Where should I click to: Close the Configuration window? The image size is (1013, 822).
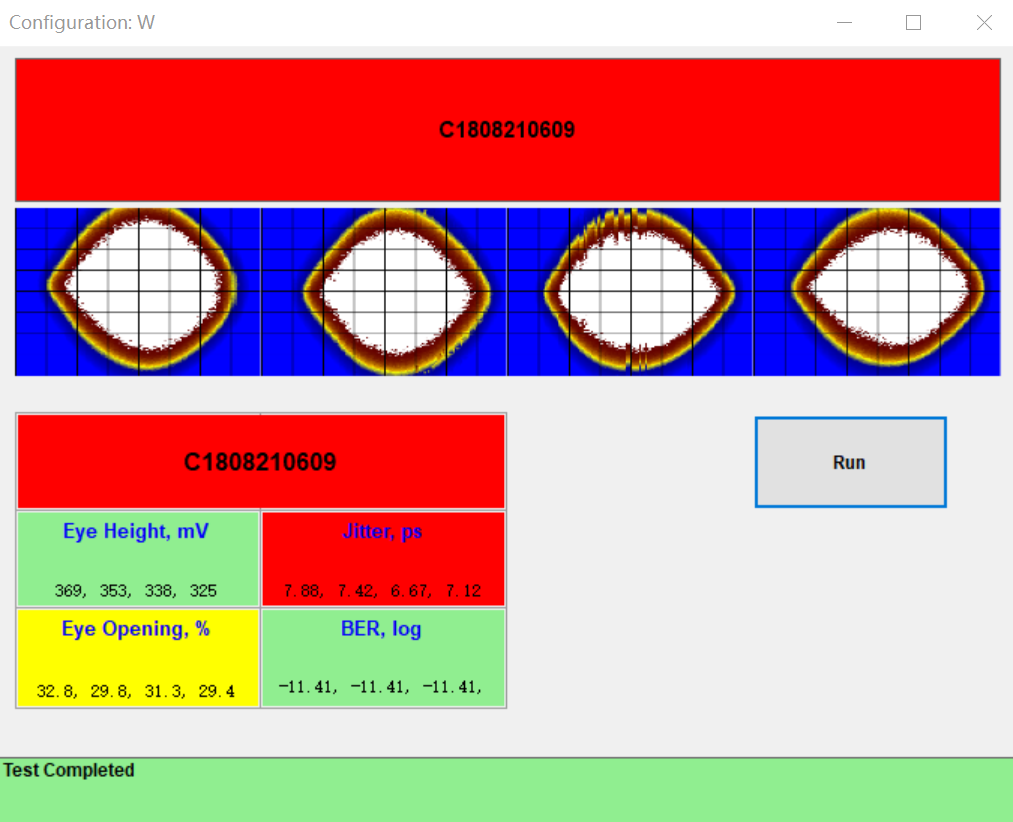click(x=984, y=22)
